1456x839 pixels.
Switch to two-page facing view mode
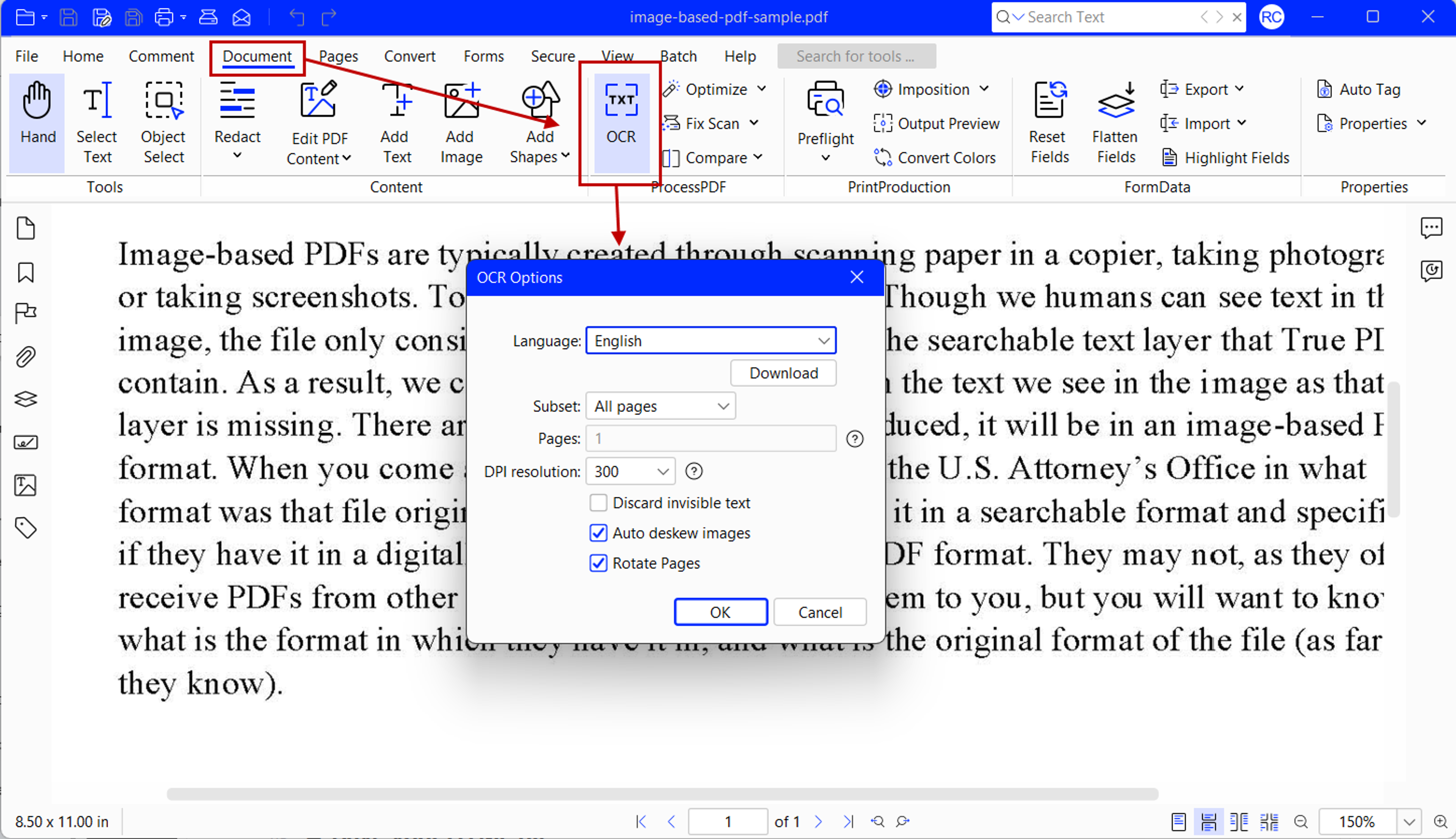coord(1238,822)
